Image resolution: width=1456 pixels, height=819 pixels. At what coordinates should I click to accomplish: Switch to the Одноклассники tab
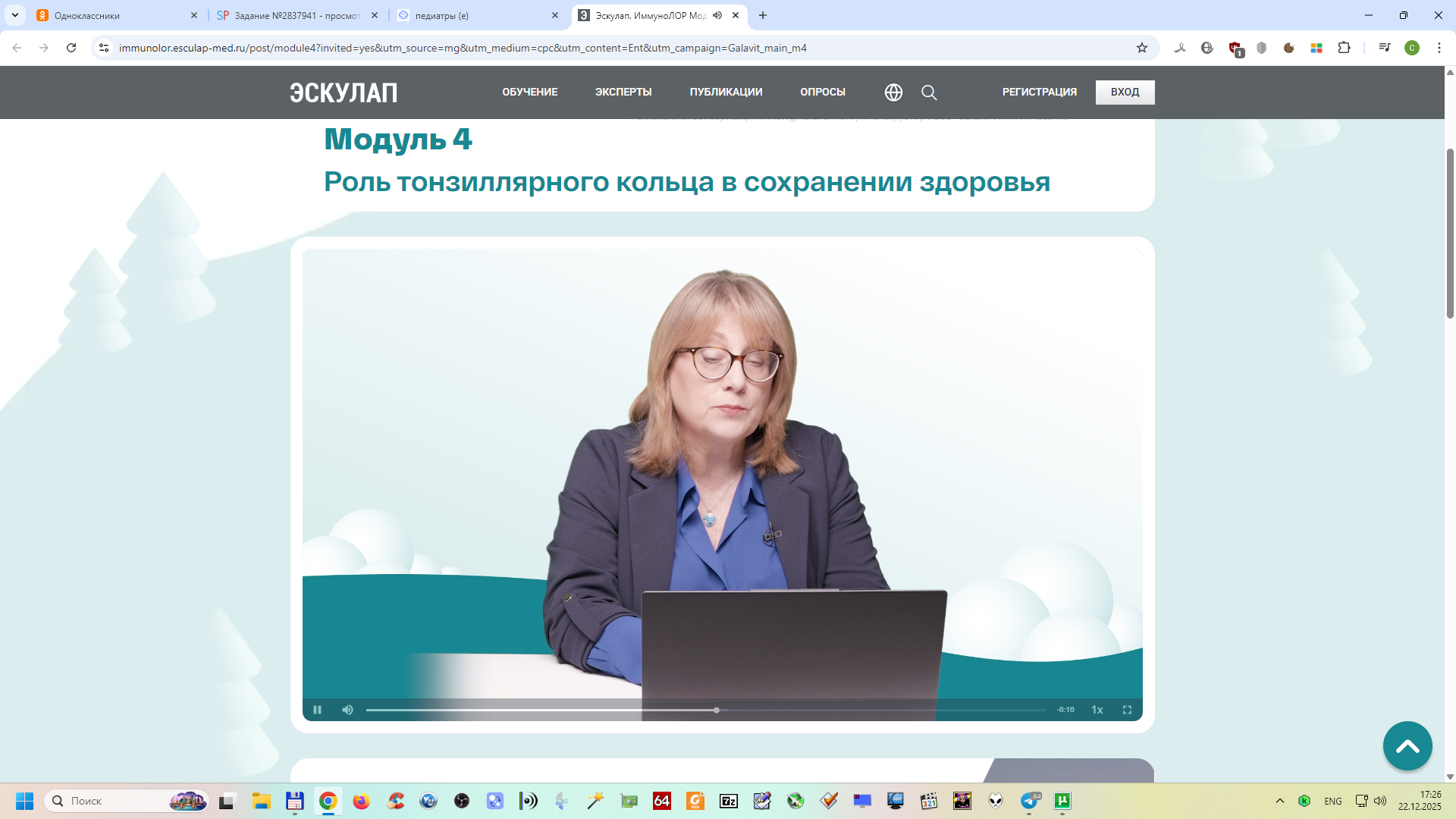(x=114, y=15)
